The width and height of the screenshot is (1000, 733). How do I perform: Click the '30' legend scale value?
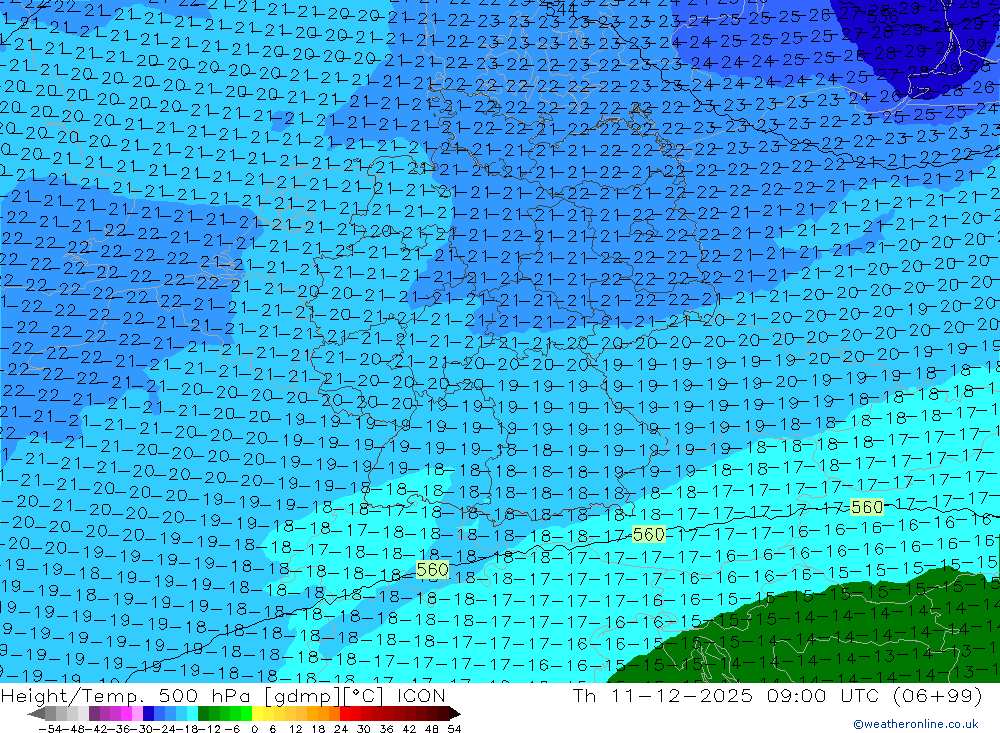coord(364,729)
